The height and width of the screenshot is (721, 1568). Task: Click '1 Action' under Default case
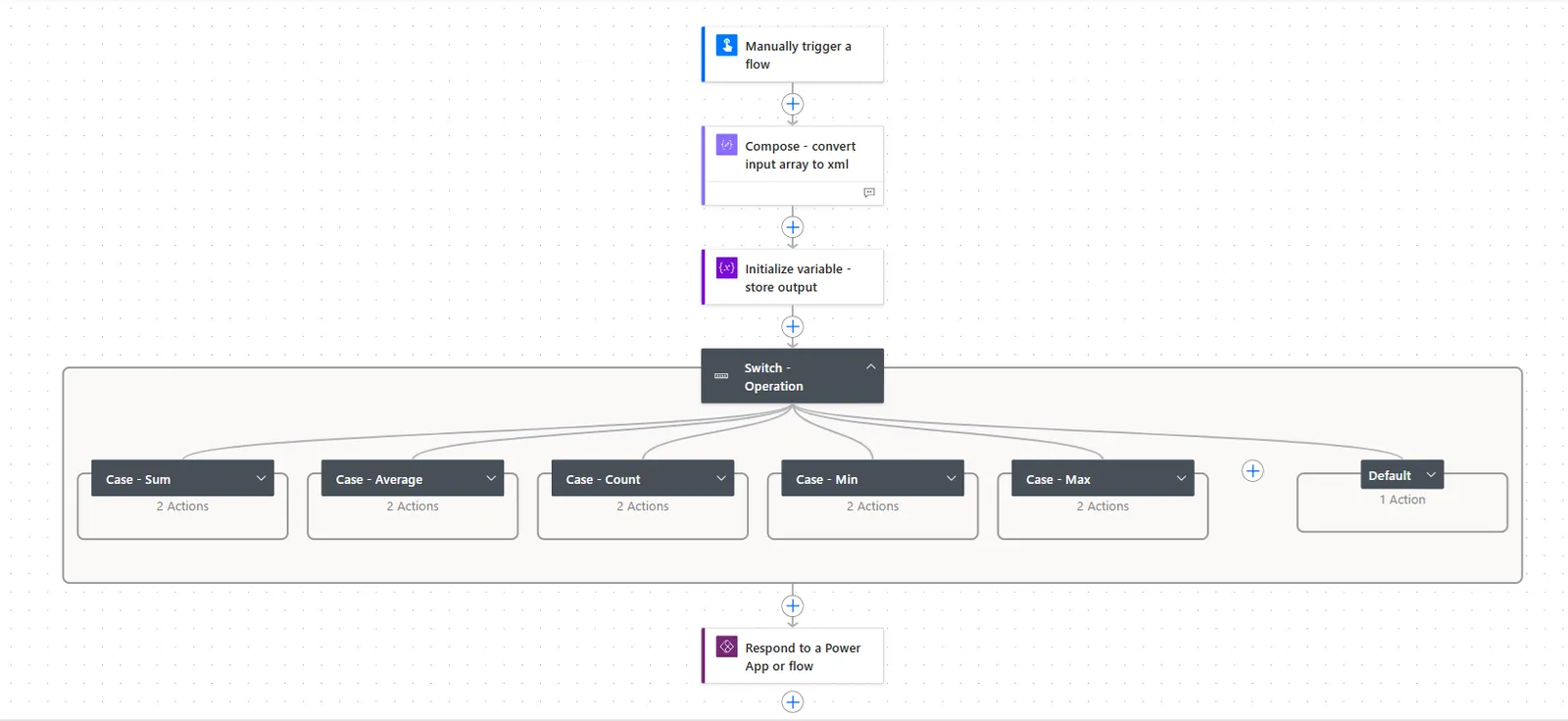(1402, 500)
